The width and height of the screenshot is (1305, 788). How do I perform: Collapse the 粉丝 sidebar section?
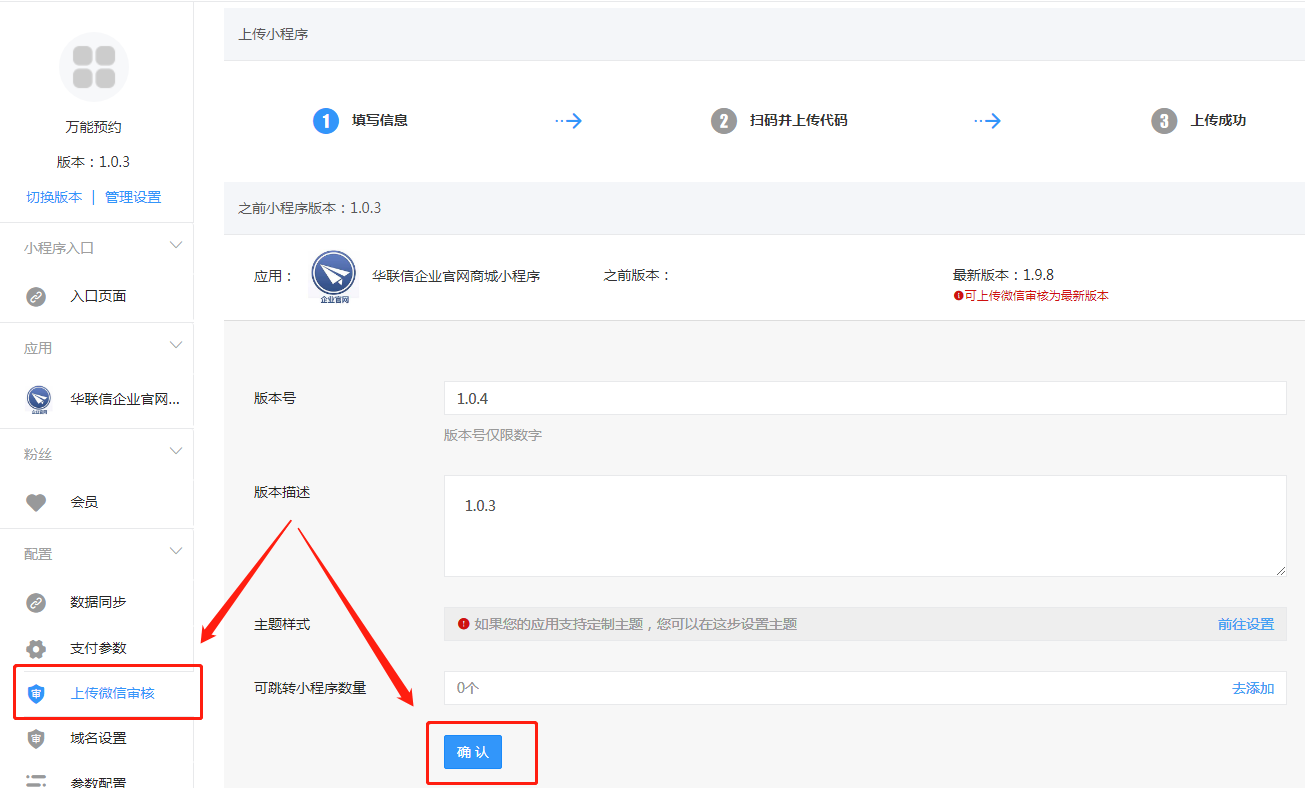(x=176, y=452)
